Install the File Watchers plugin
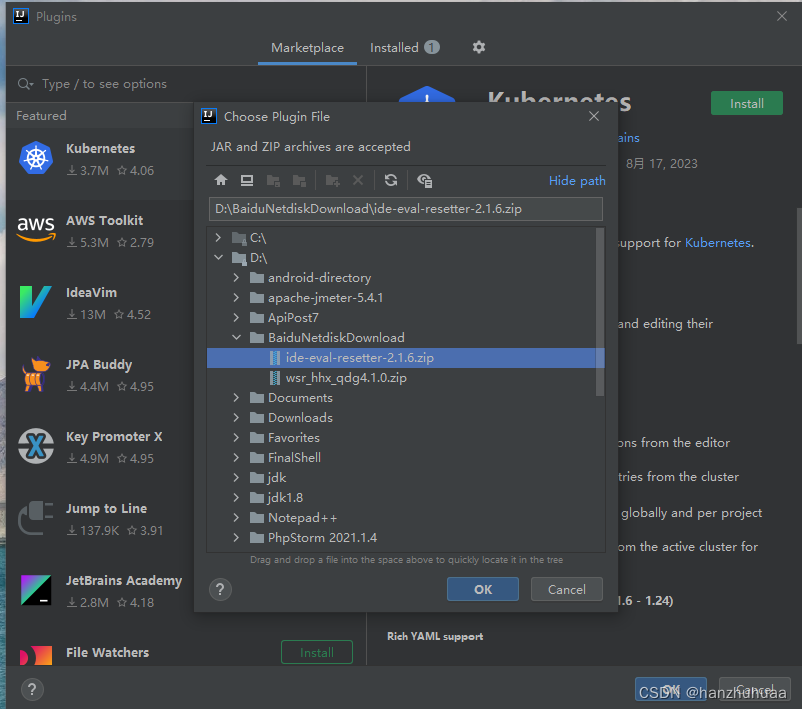 (317, 652)
